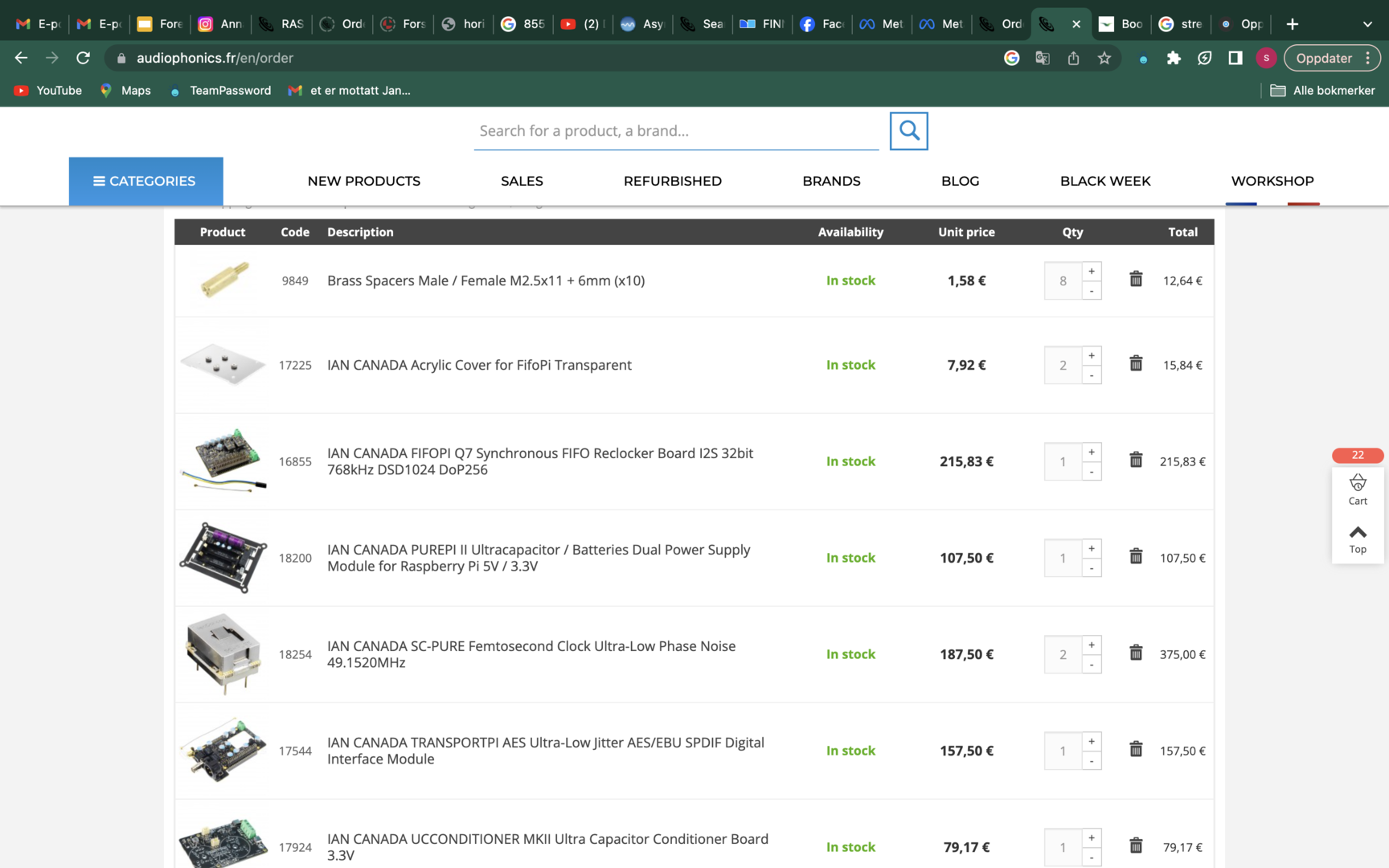Image resolution: width=1389 pixels, height=868 pixels.
Task: Click the Oppdater browser update button
Action: pyautogui.click(x=1323, y=58)
